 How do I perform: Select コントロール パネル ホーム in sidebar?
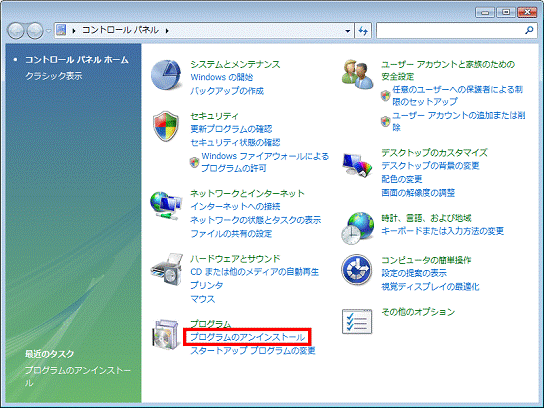(x=77, y=60)
